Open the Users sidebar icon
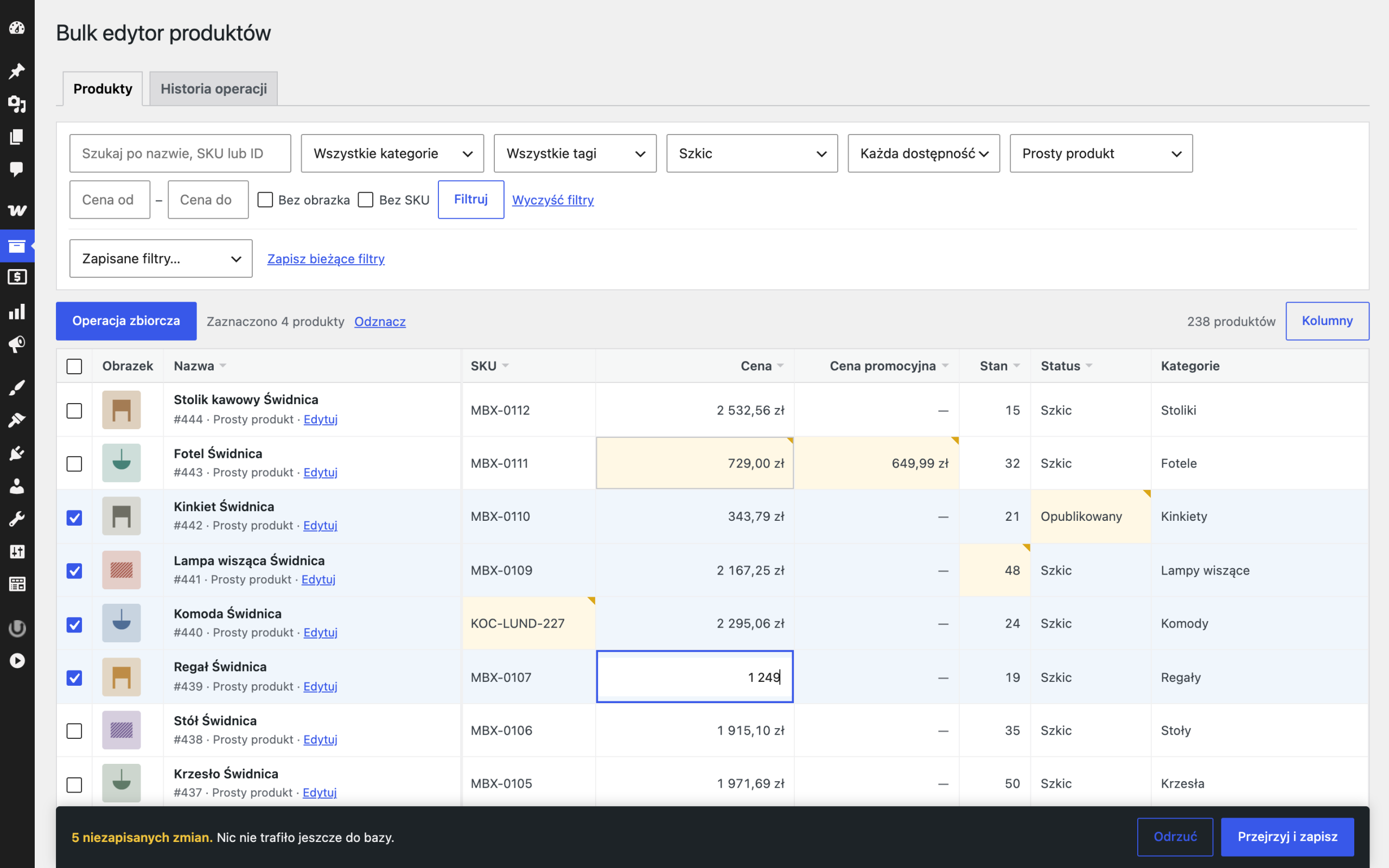This screenshot has height=868, width=1389. click(x=17, y=486)
